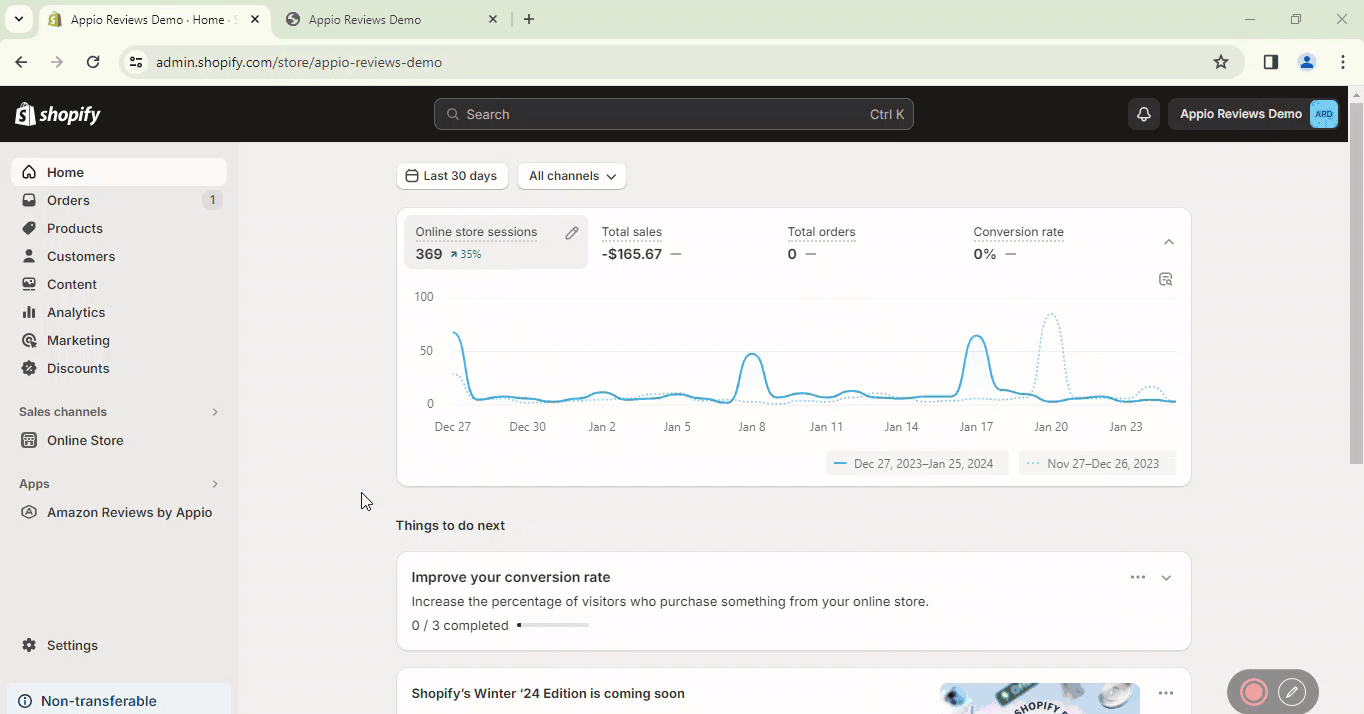The width and height of the screenshot is (1364, 714).
Task: Click the notifications bell icon
Action: click(1144, 114)
